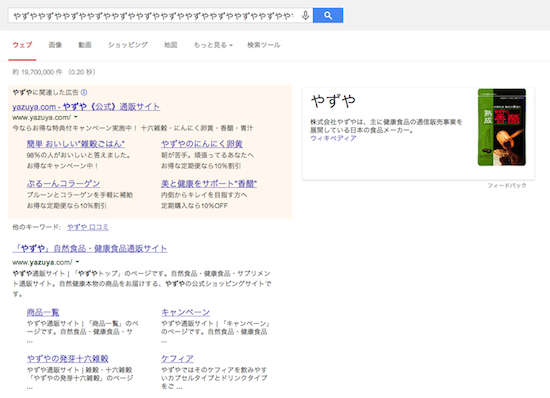This screenshot has height=398, width=550.
Task: Open やずやのにんにく卵黄 ad sitelink
Action: (202, 144)
